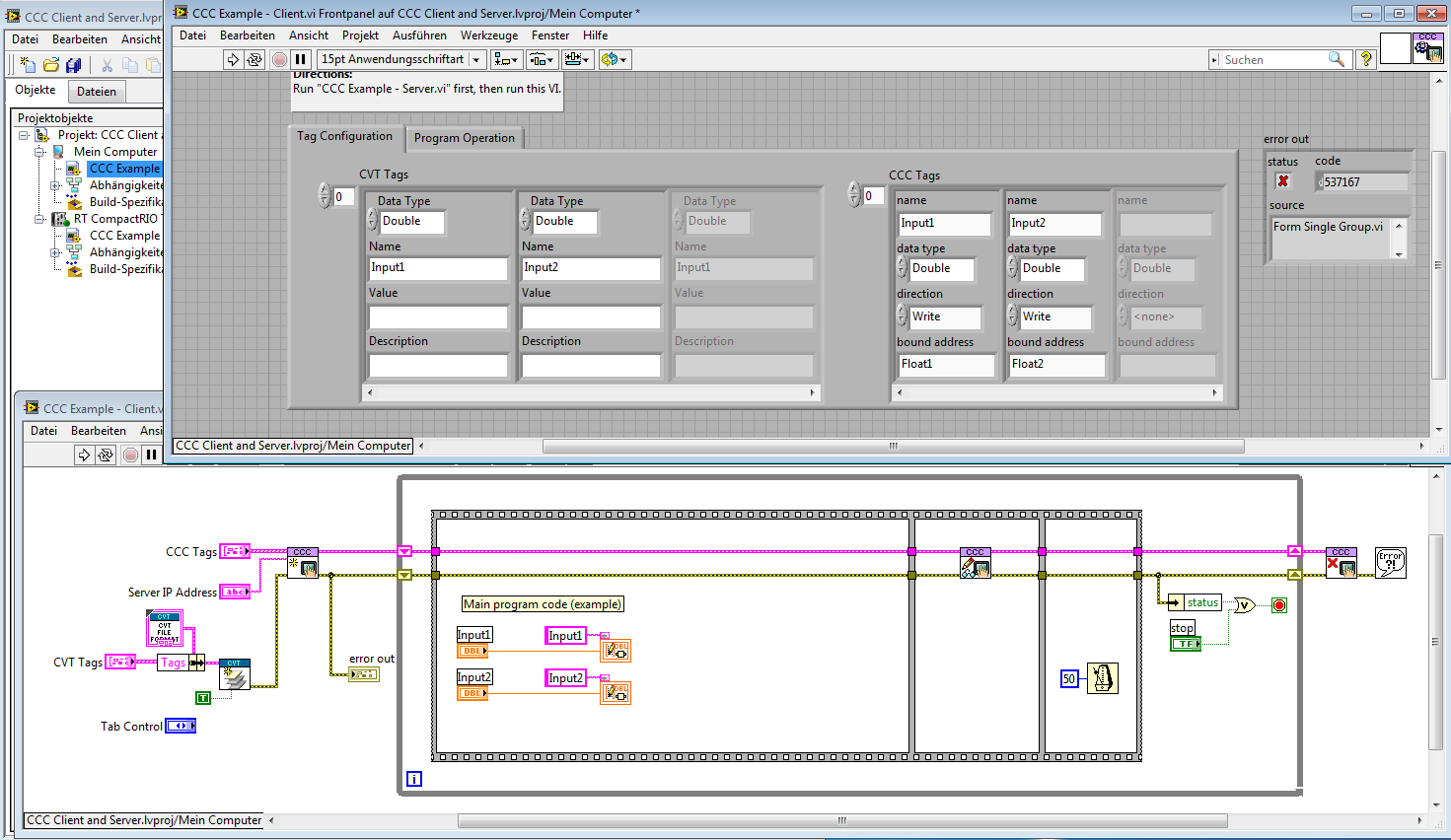Screen dimensions: 1451x840
Task: Open the Ausführen menu
Action: (419, 35)
